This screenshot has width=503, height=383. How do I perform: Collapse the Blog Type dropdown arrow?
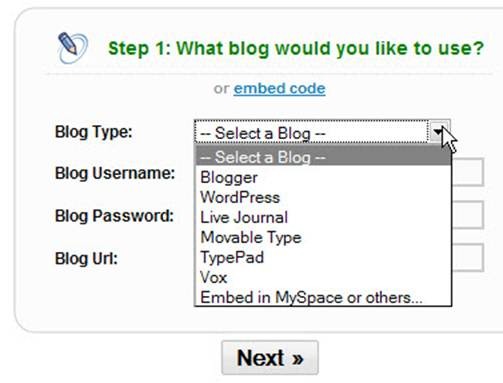coord(439,132)
